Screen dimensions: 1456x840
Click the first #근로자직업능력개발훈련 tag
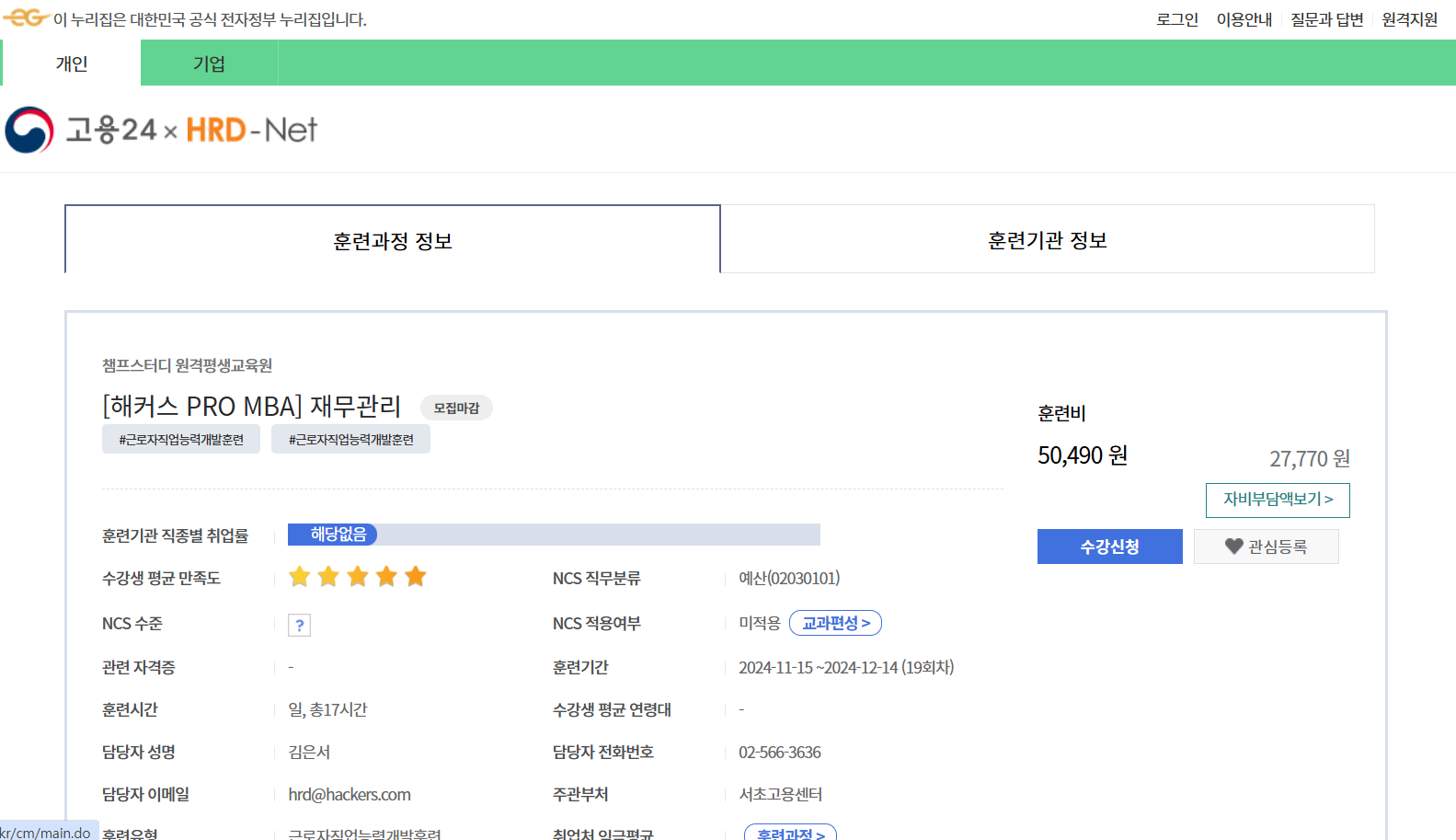click(181, 440)
